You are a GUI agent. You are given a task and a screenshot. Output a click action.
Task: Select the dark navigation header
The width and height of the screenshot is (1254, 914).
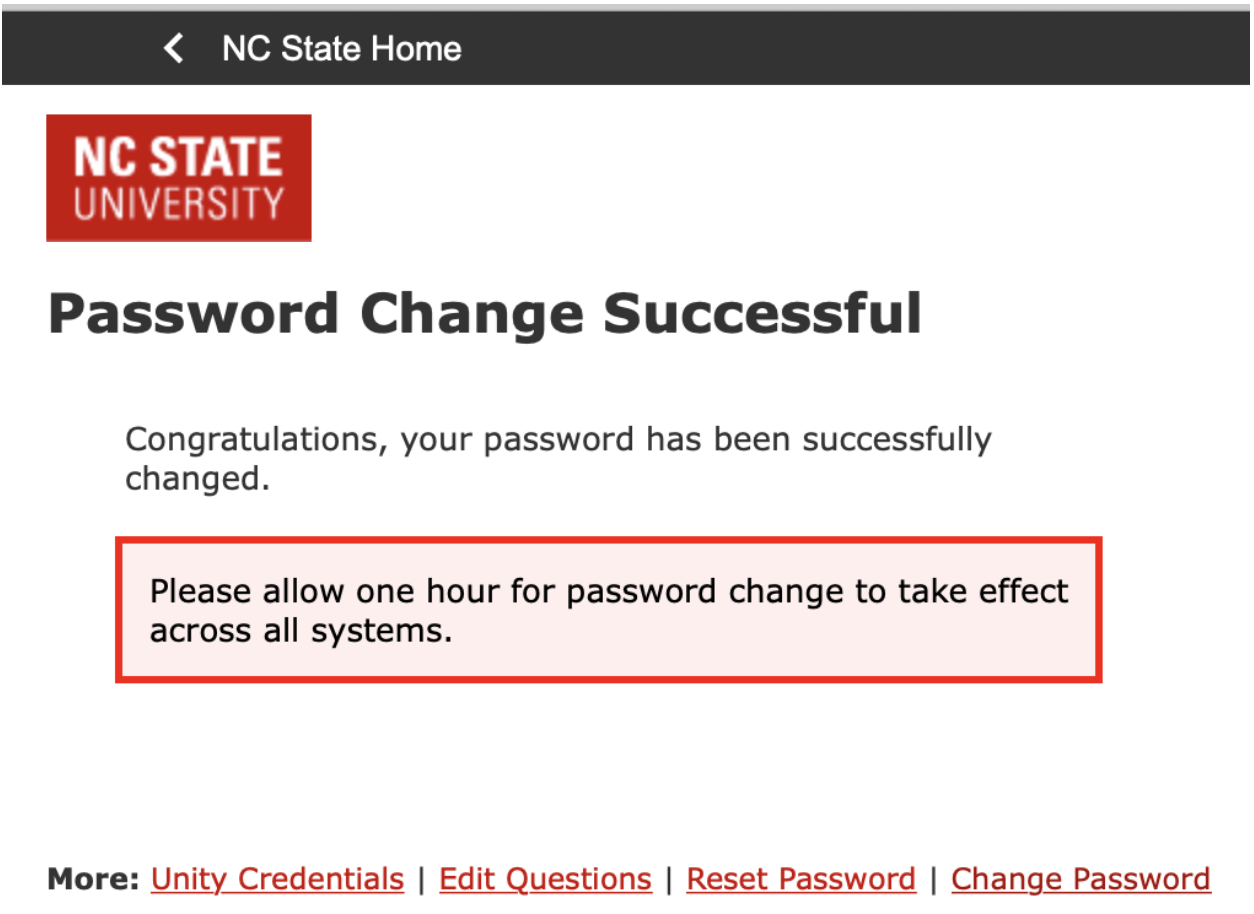pyautogui.click(x=627, y=48)
